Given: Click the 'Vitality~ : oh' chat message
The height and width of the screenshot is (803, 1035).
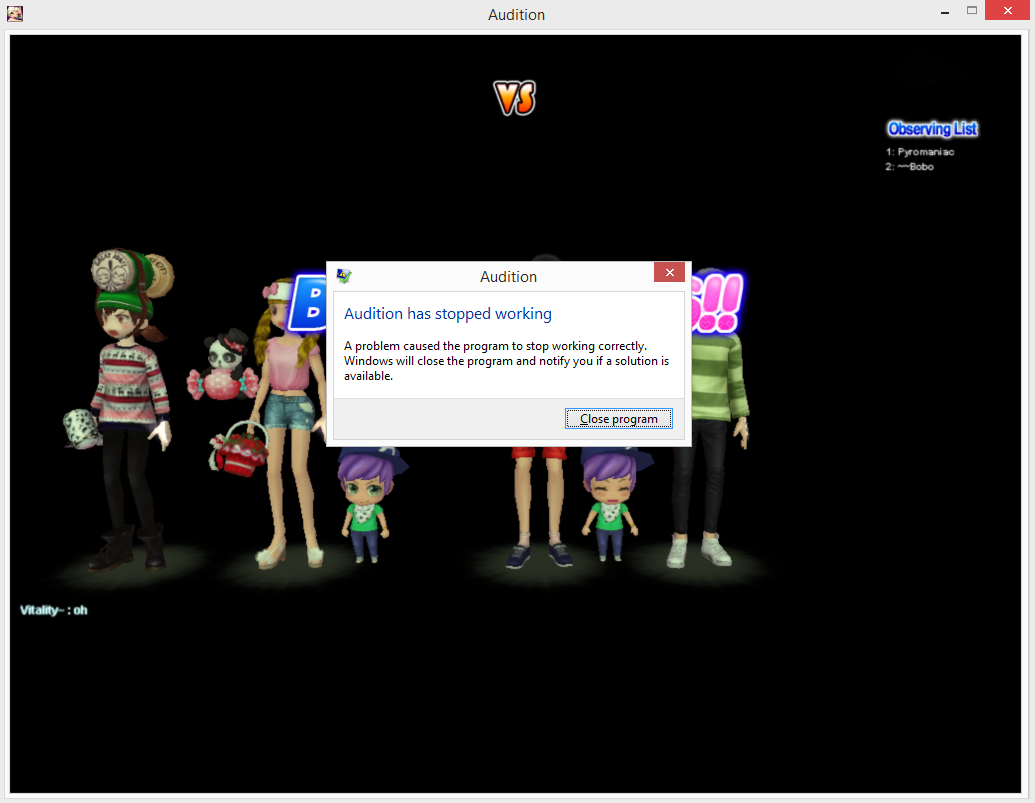Looking at the screenshot, I should [53, 610].
